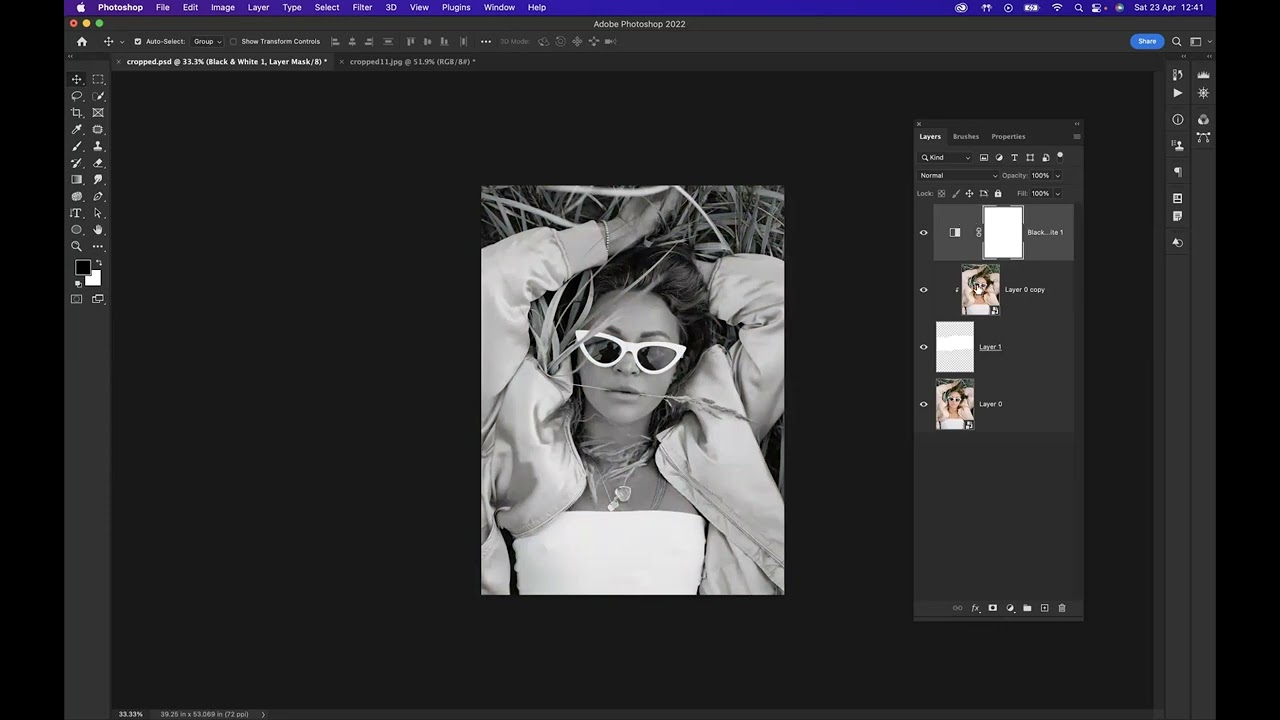Select the Move tool in the toolbox

[x=77, y=79]
